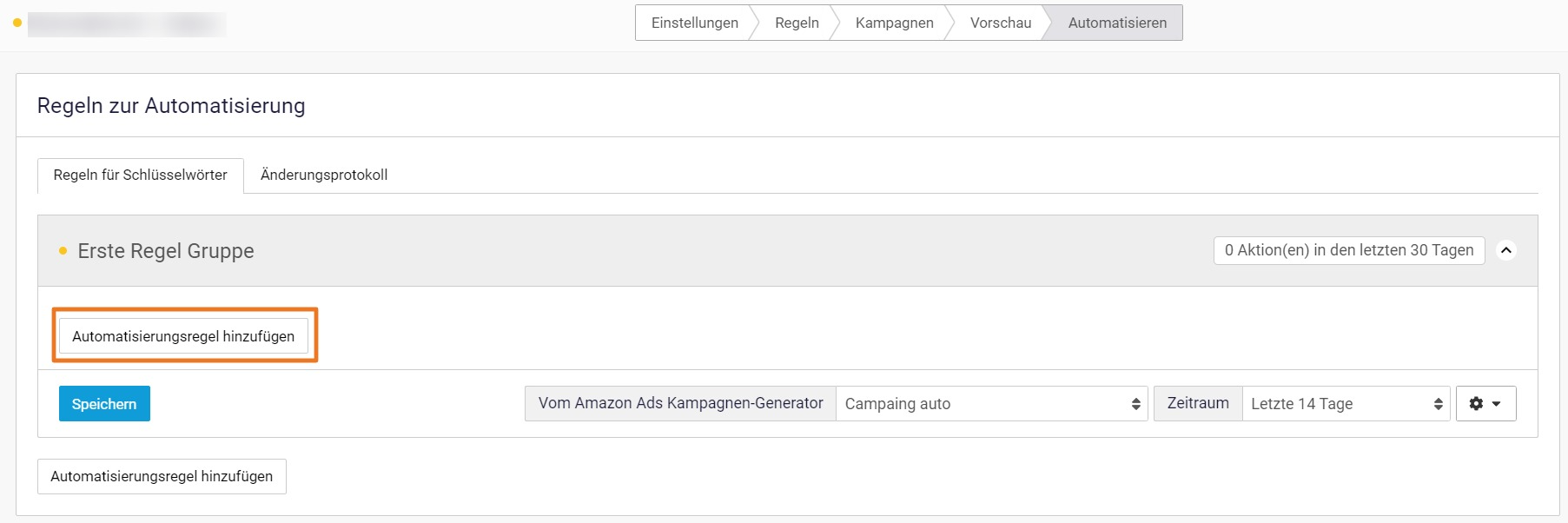Open the gear settings dropdown
The image size is (1568, 523).
pyautogui.click(x=1485, y=404)
